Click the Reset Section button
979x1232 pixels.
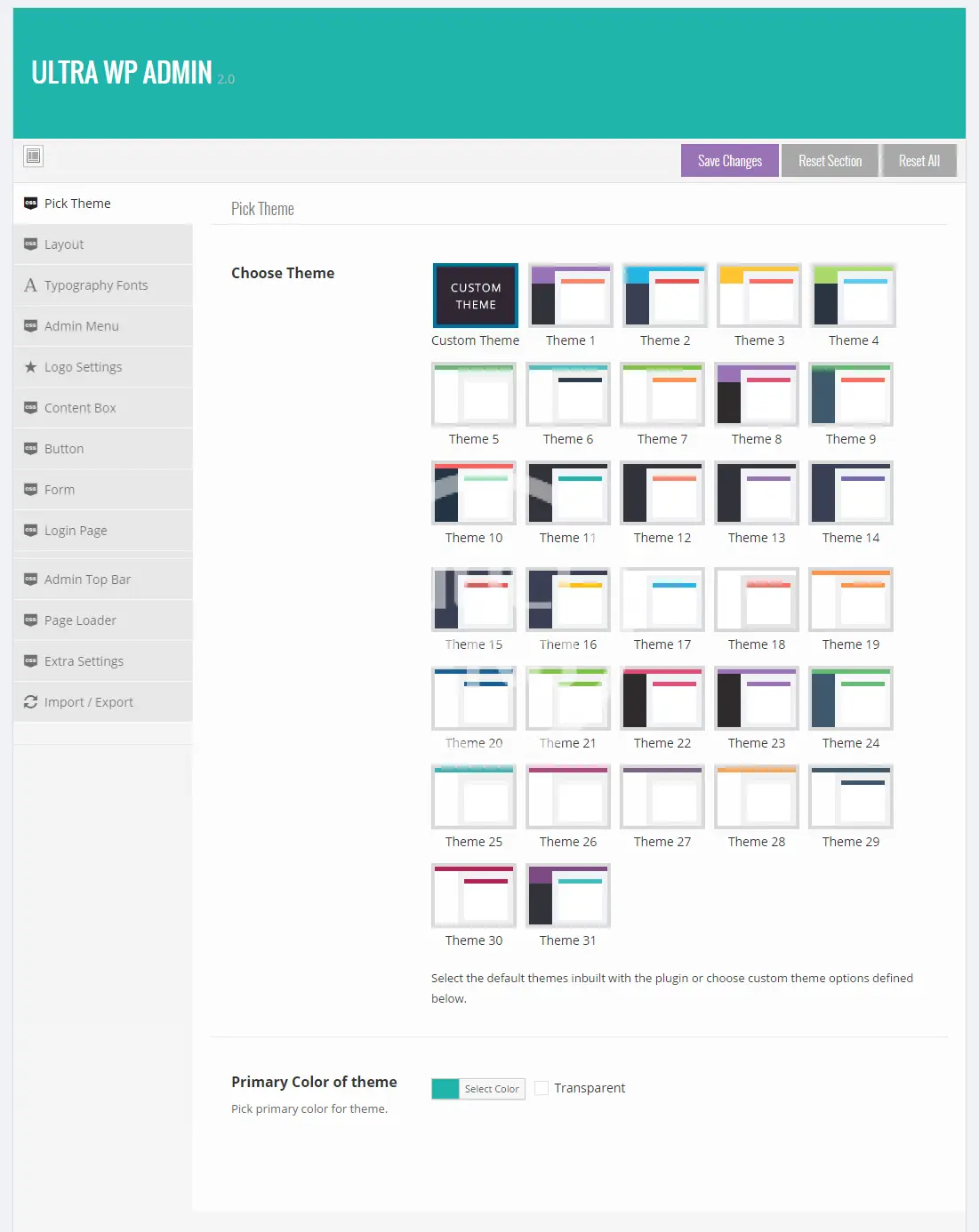[x=830, y=161]
